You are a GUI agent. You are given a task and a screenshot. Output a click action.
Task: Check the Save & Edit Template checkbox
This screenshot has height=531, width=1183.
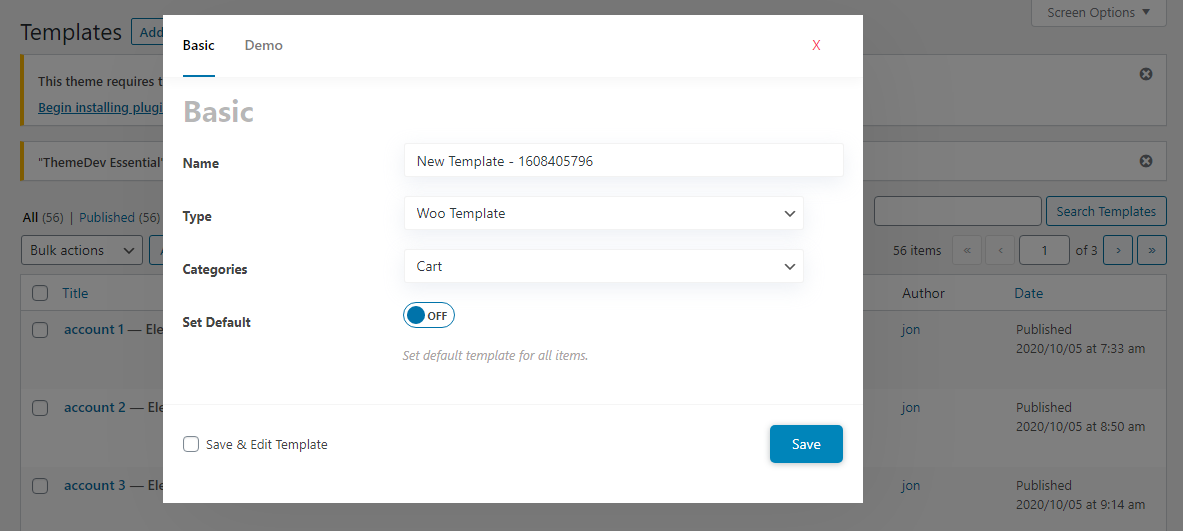click(x=191, y=444)
